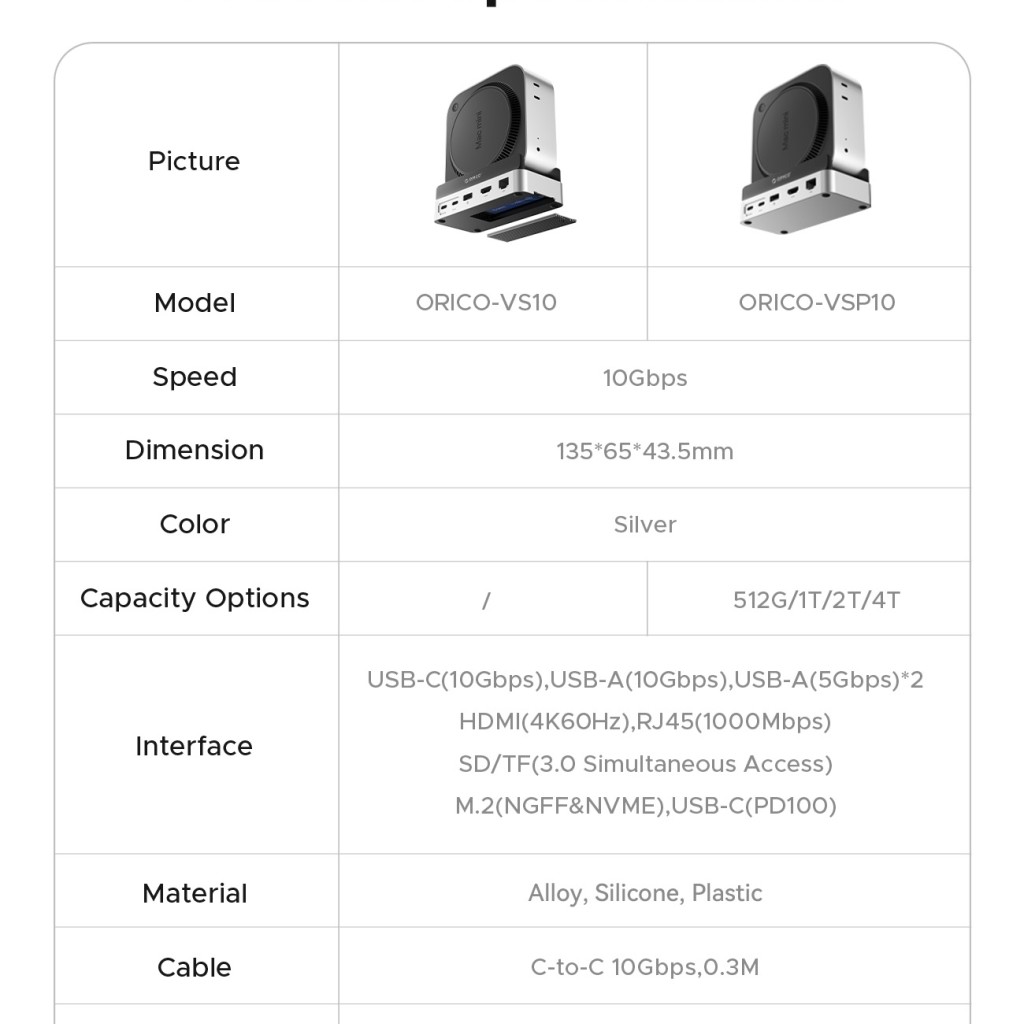Click the Model row label
1024x1024 pixels.
tap(195, 303)
